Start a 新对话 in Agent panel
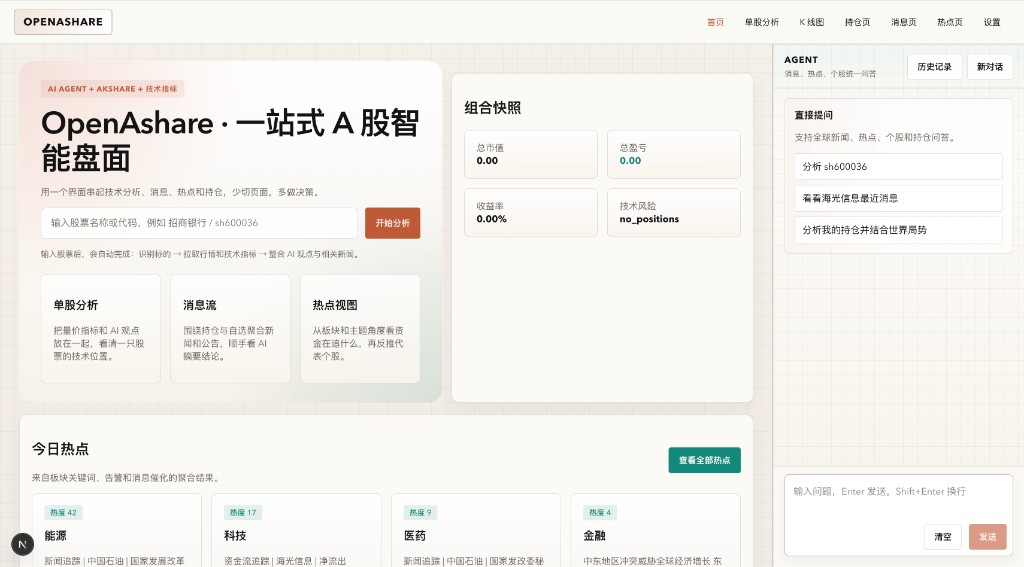Viewport: 1024px width, 567px height. click(989, 67)
